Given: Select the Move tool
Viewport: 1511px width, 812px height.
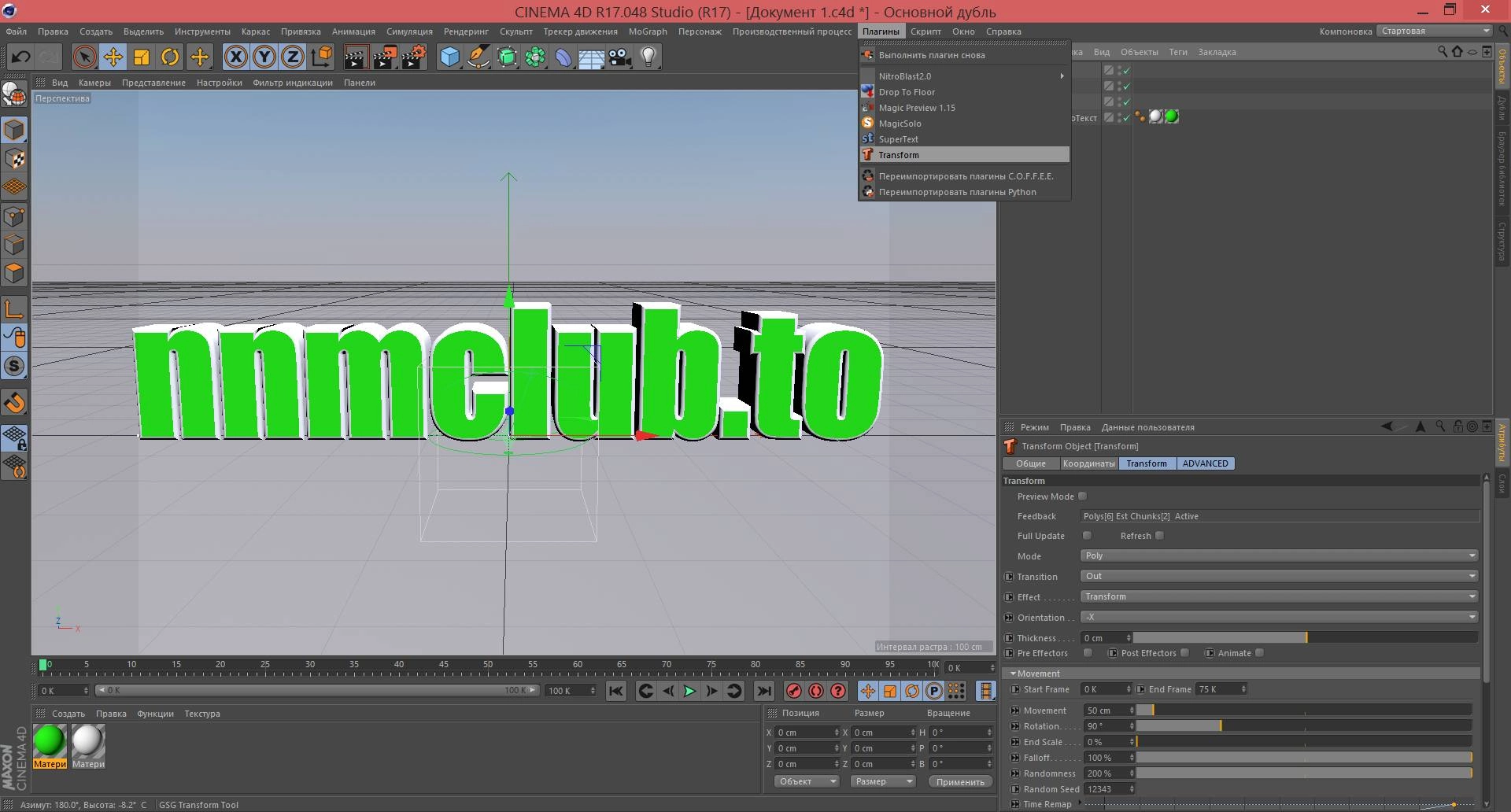Looking at the screenshot, I should 113,57.
